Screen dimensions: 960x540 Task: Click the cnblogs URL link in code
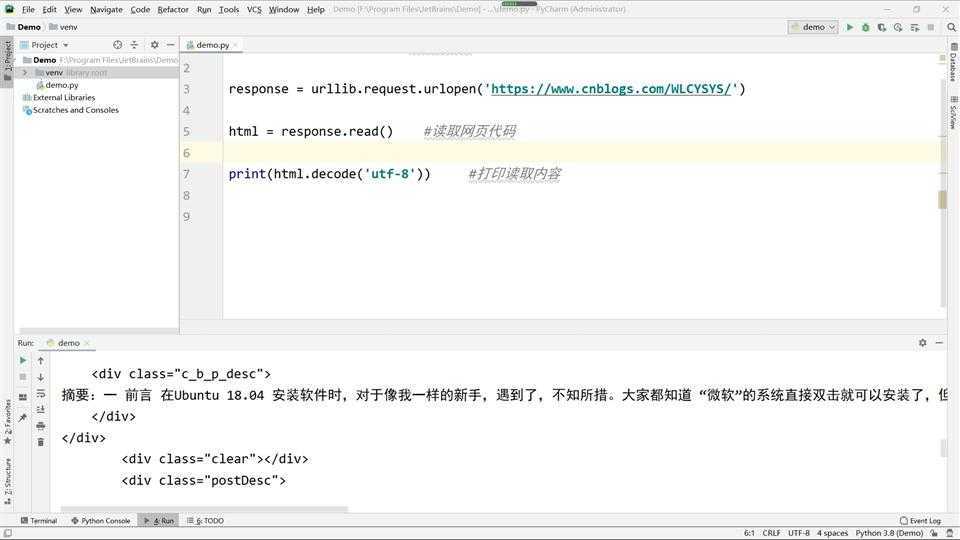[x=611, y=89]
